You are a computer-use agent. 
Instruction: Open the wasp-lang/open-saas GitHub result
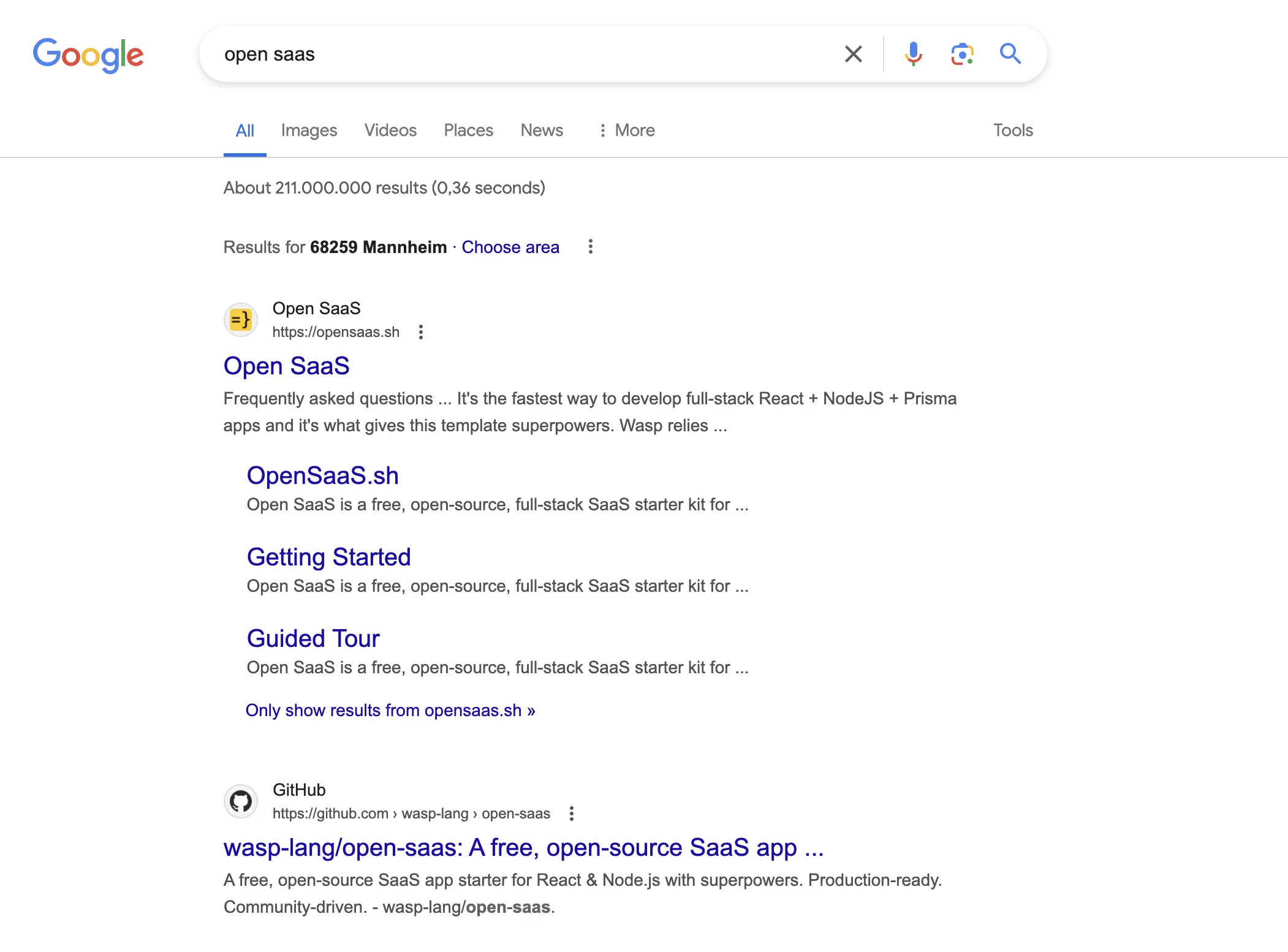523,848
